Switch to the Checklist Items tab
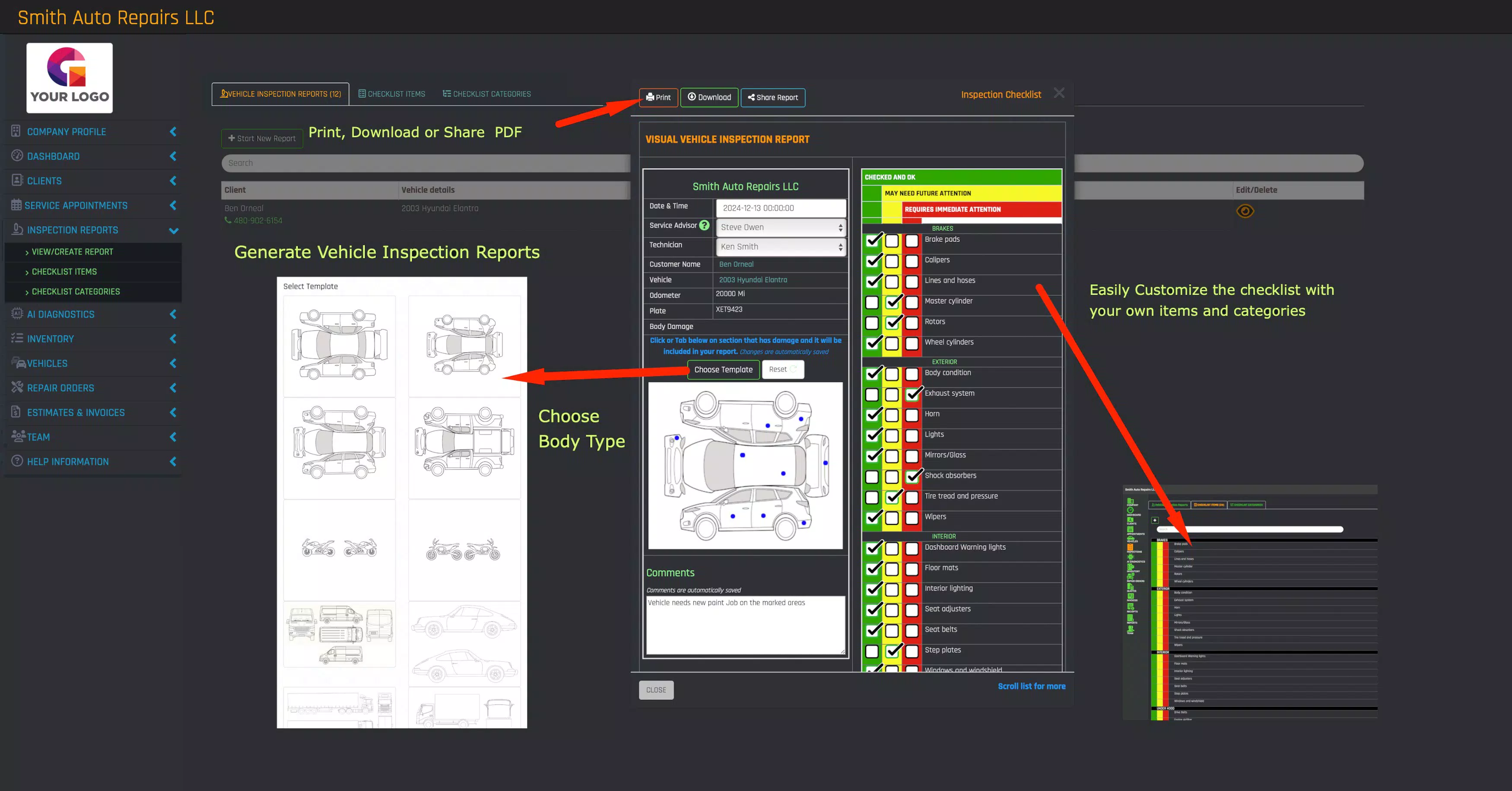 pos(391,94)
